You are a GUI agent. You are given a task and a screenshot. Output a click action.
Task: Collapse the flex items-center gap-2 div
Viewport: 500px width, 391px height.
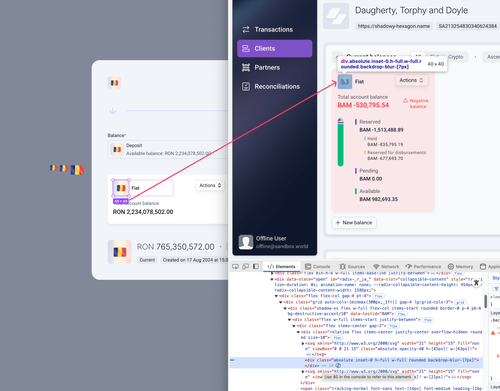[294, 326]
